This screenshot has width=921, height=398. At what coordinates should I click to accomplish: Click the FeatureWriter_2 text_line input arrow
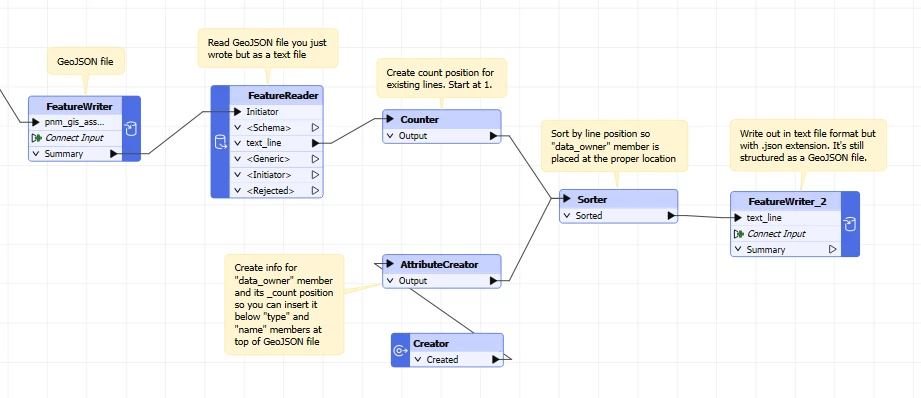point(738,218)
